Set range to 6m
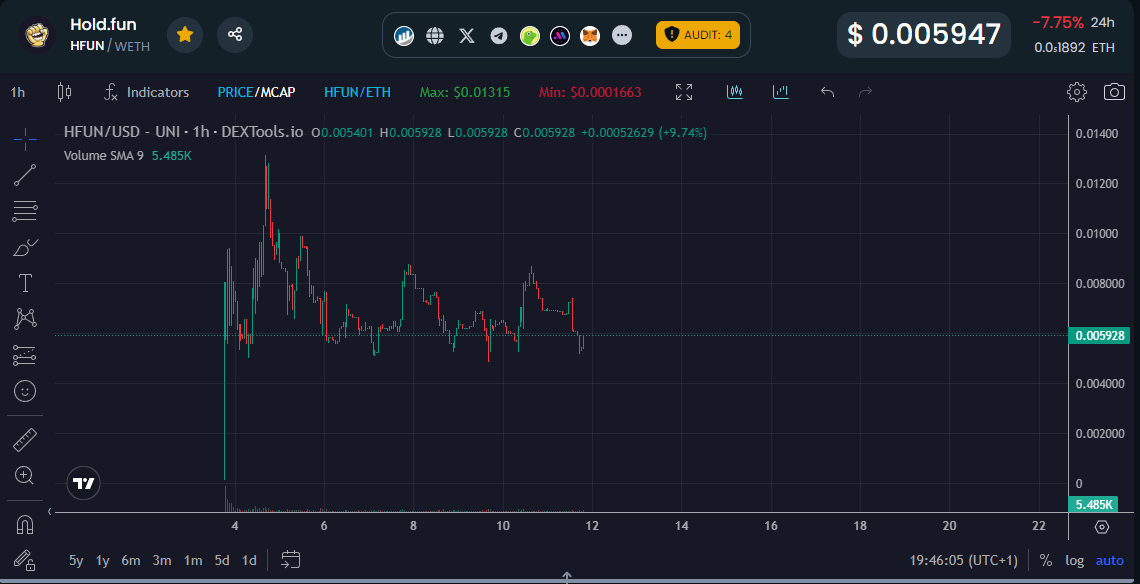 pyautogui.click(x=131, y=560)
